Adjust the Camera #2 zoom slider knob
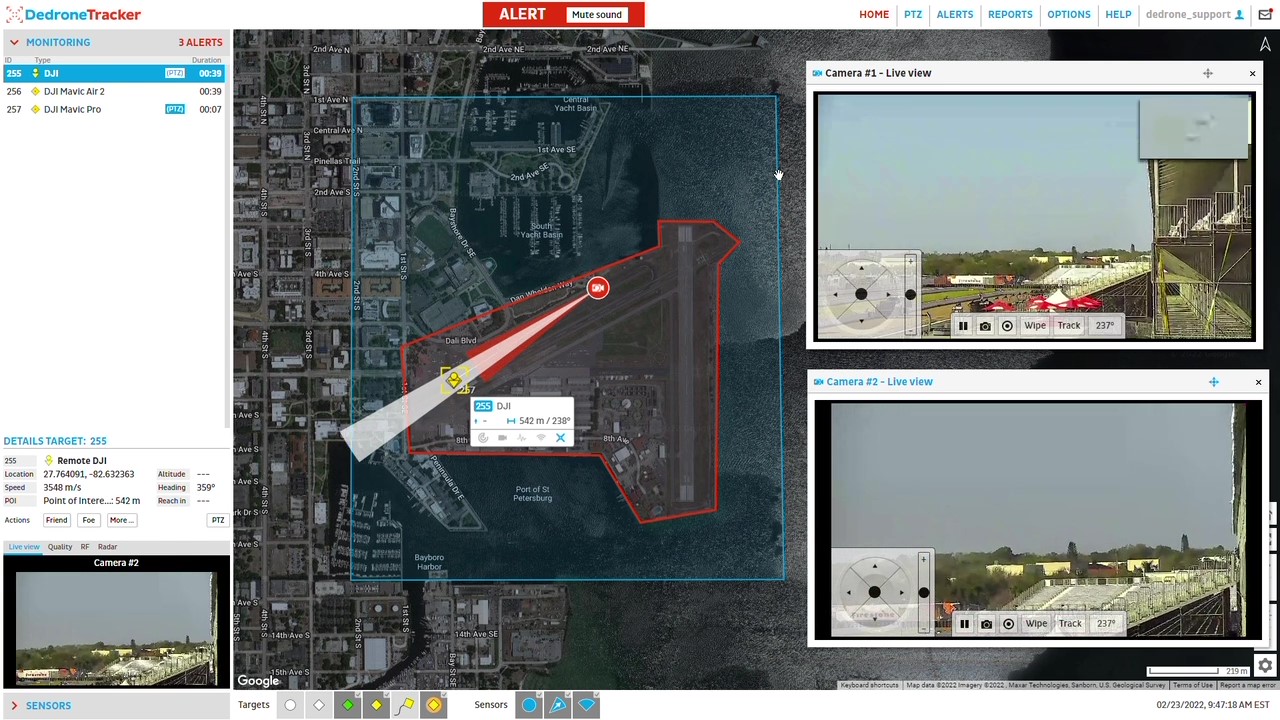Viewport: 1280px width, 720px height. [923, 593]
